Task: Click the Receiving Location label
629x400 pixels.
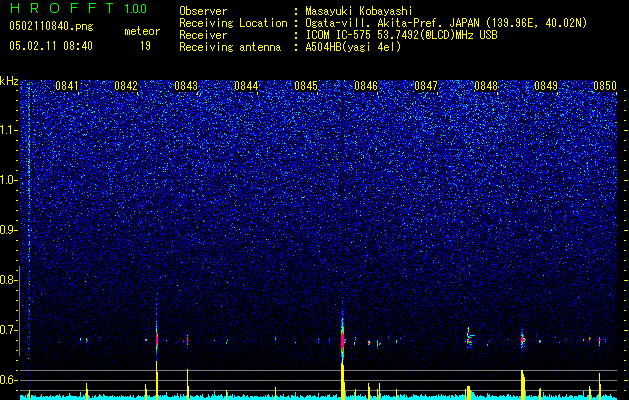Action: pyautogui.click(x=233, y=23)
